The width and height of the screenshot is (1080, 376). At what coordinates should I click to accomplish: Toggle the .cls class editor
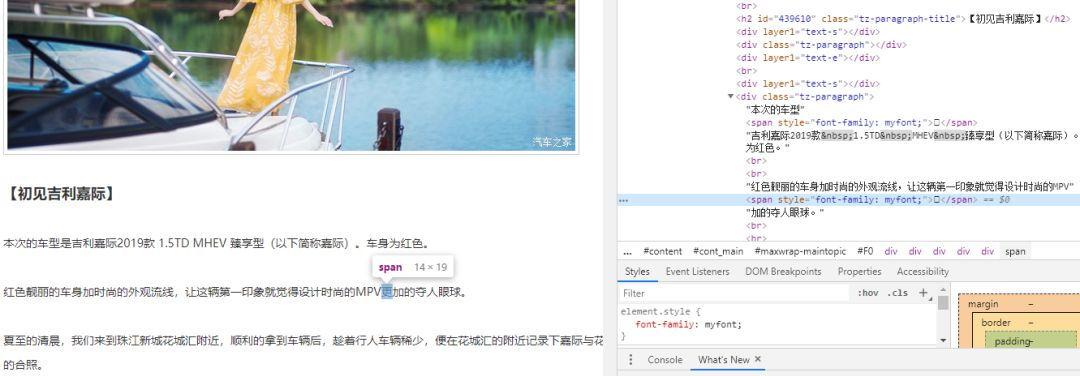pos(897,293)
